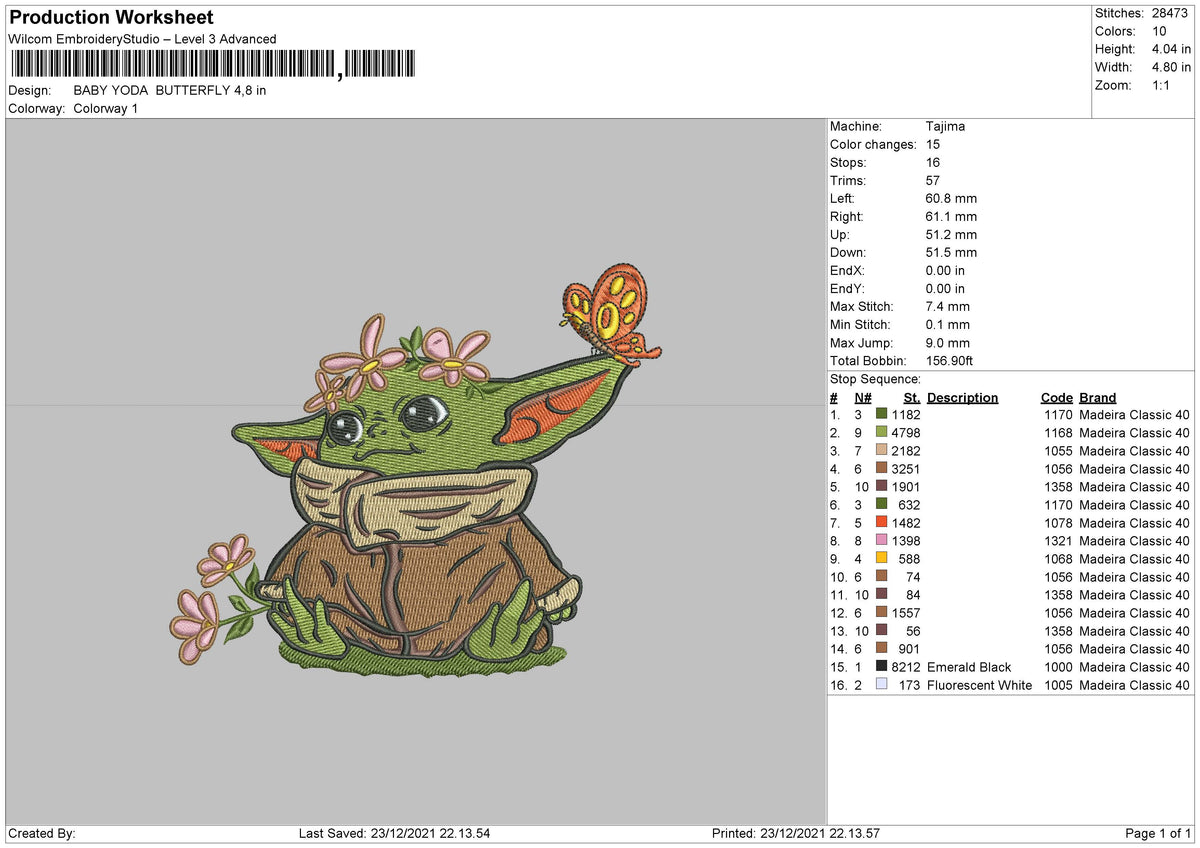Click thread code '1321'
Screen dimensions: 1200x848
coord(1058,541)
